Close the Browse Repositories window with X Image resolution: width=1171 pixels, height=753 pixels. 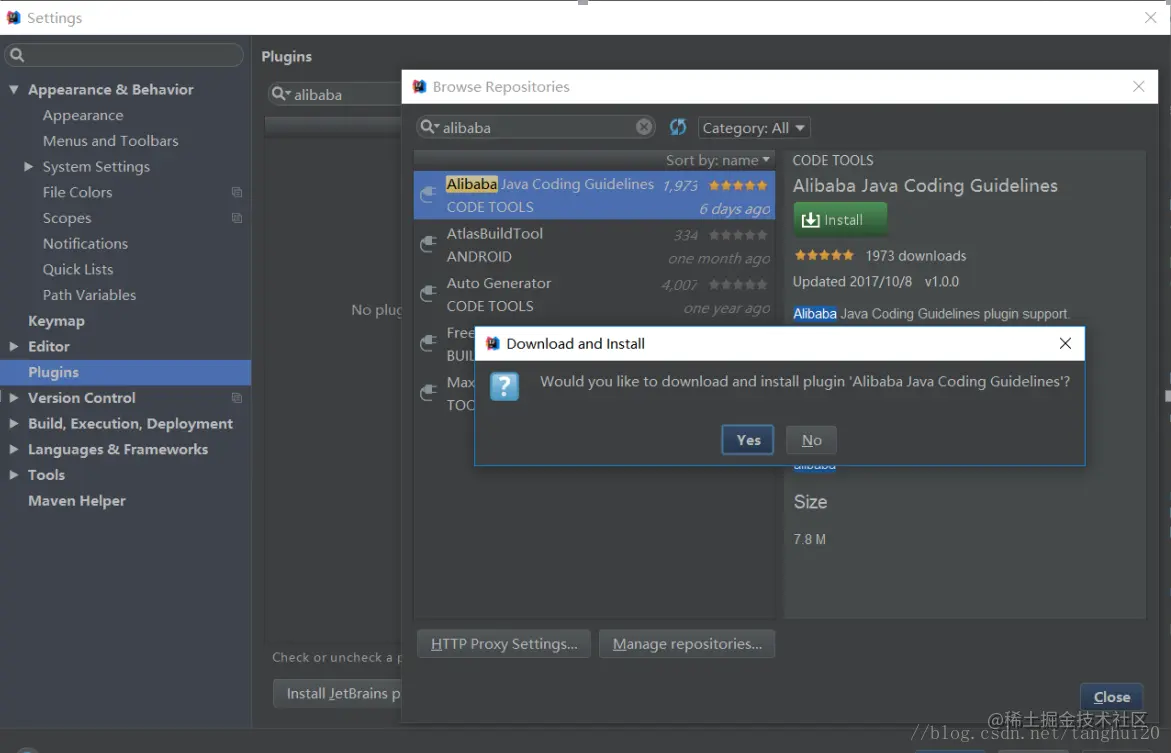pyautogui.click(x=1138, y=87)
